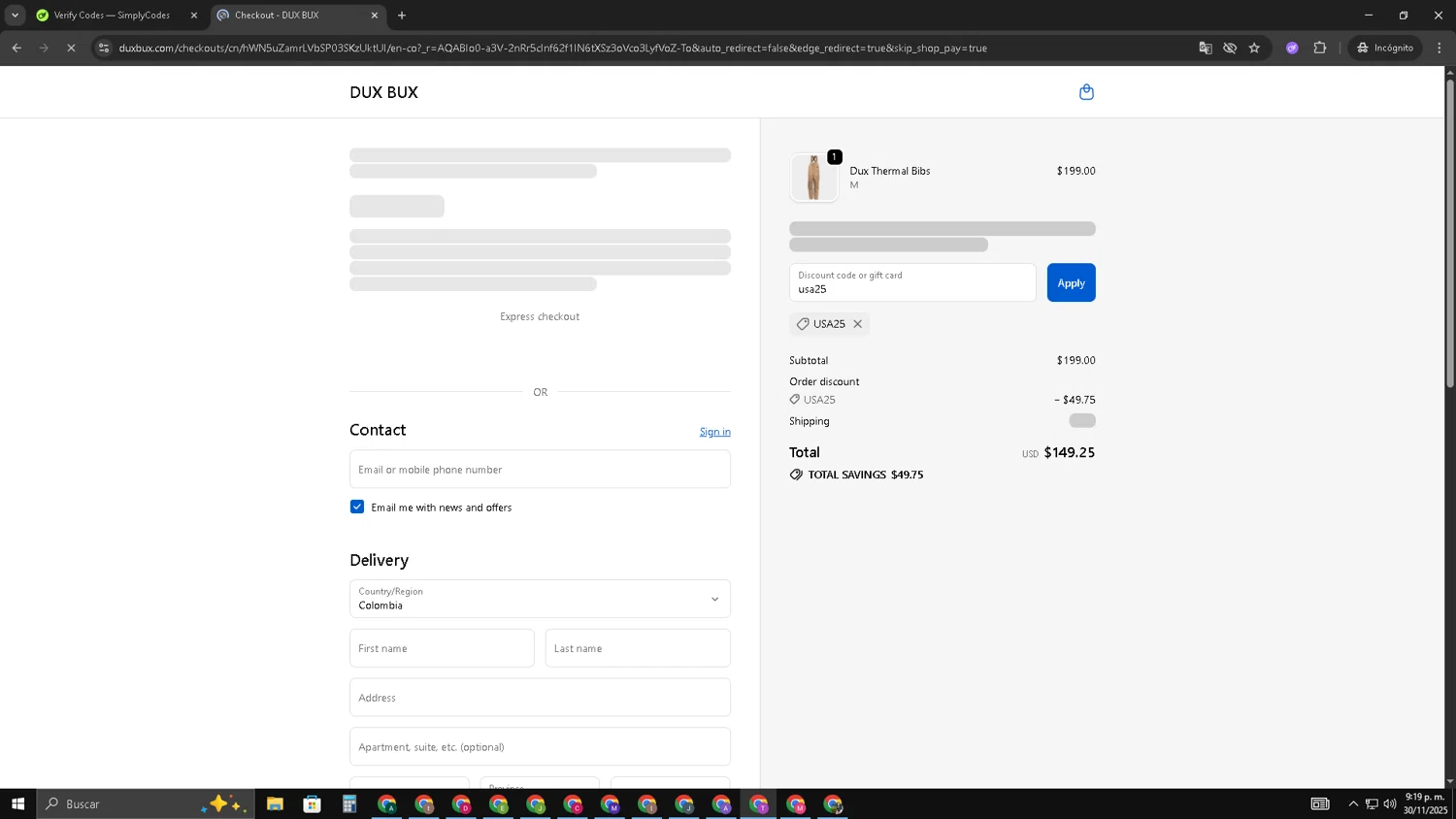
Task: Sign in to your account
Action: pos(714,432)
